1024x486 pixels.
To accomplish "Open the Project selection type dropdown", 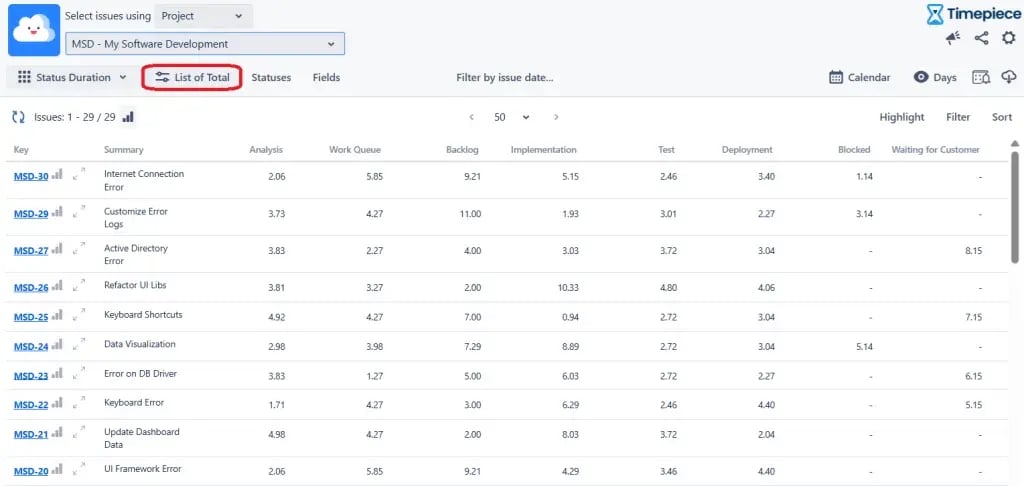I will tap(203, 16).
